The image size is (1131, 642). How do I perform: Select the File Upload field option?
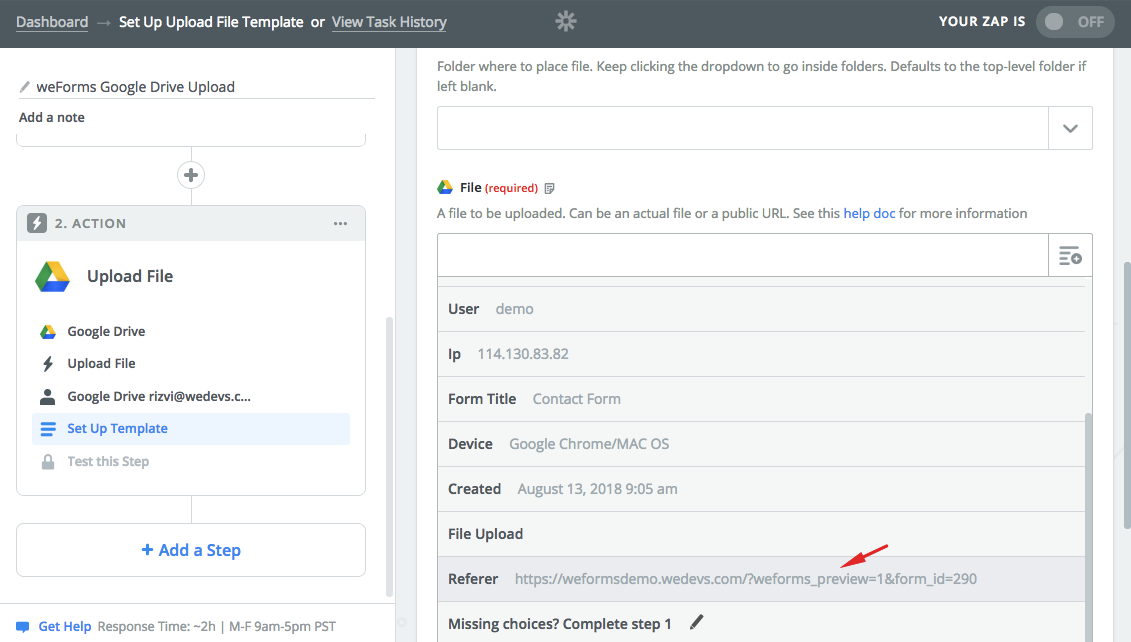coord(761,534)
